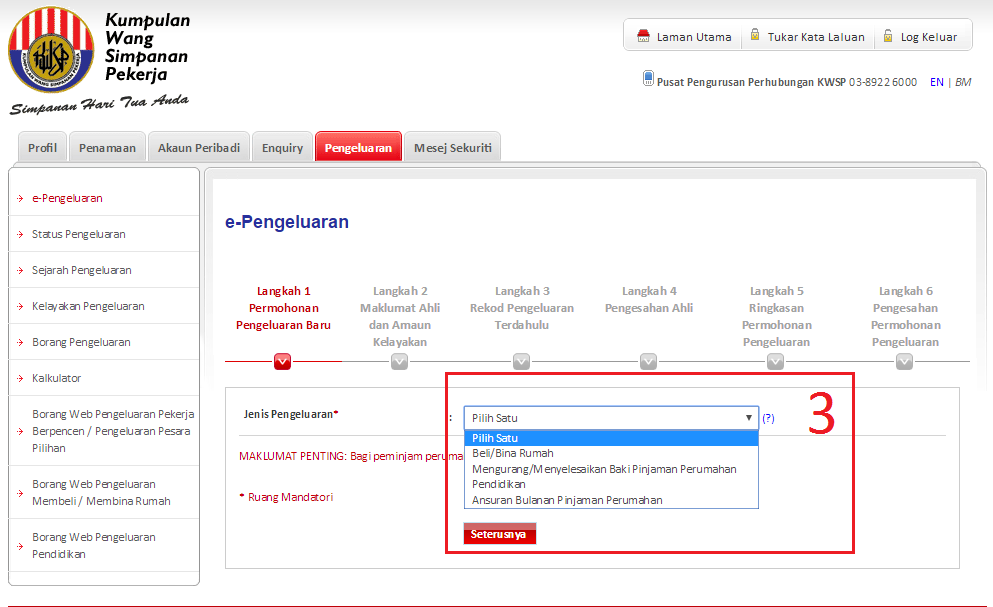Open the Mesej Sekuriti tab
The height and width of the screenshot is (607, 993).
click(x=453, y=147)
